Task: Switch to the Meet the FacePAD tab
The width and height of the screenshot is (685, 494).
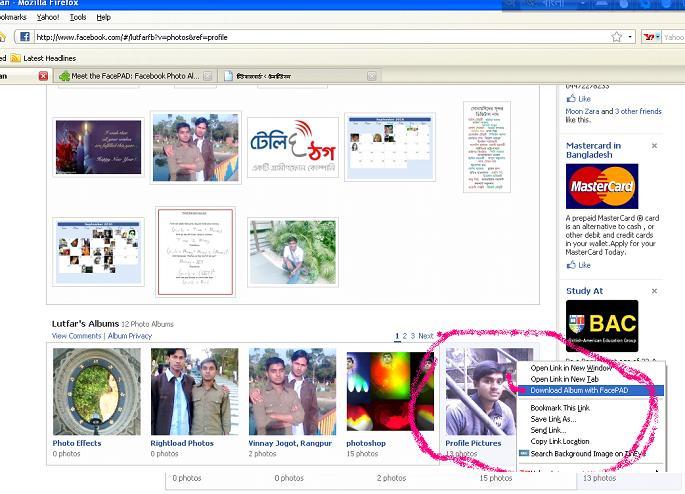Action: [135, 76]
